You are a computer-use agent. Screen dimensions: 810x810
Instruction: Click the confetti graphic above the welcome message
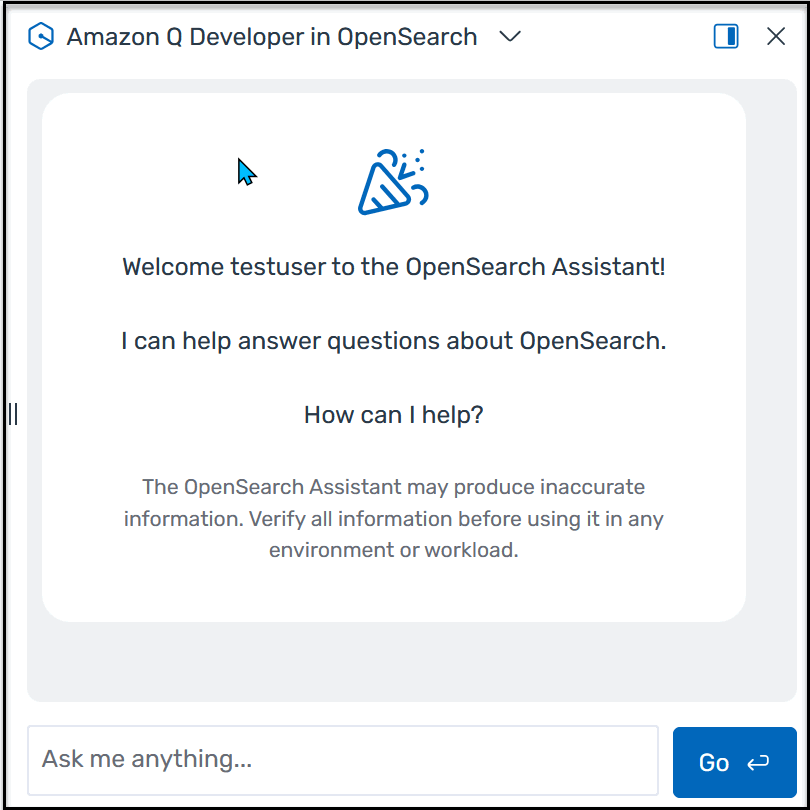point(393,180)
